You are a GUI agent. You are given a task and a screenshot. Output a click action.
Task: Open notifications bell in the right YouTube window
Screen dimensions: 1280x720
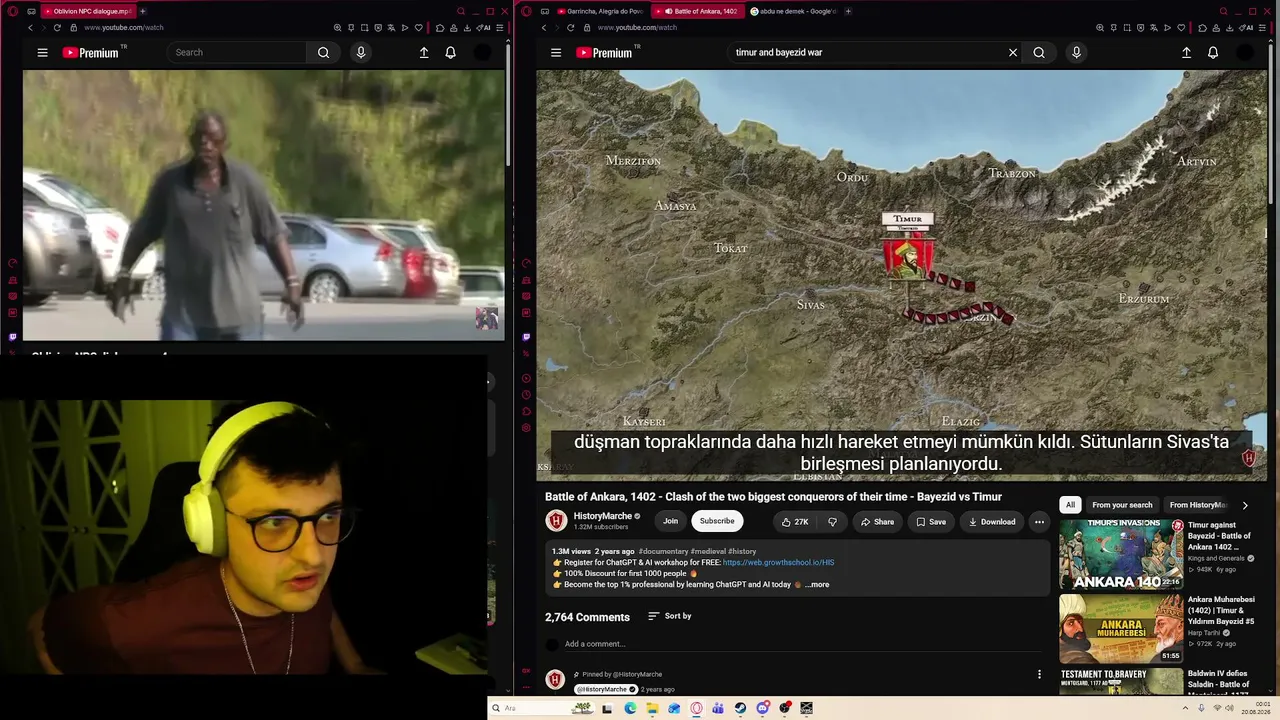[x=1213, y=53]
